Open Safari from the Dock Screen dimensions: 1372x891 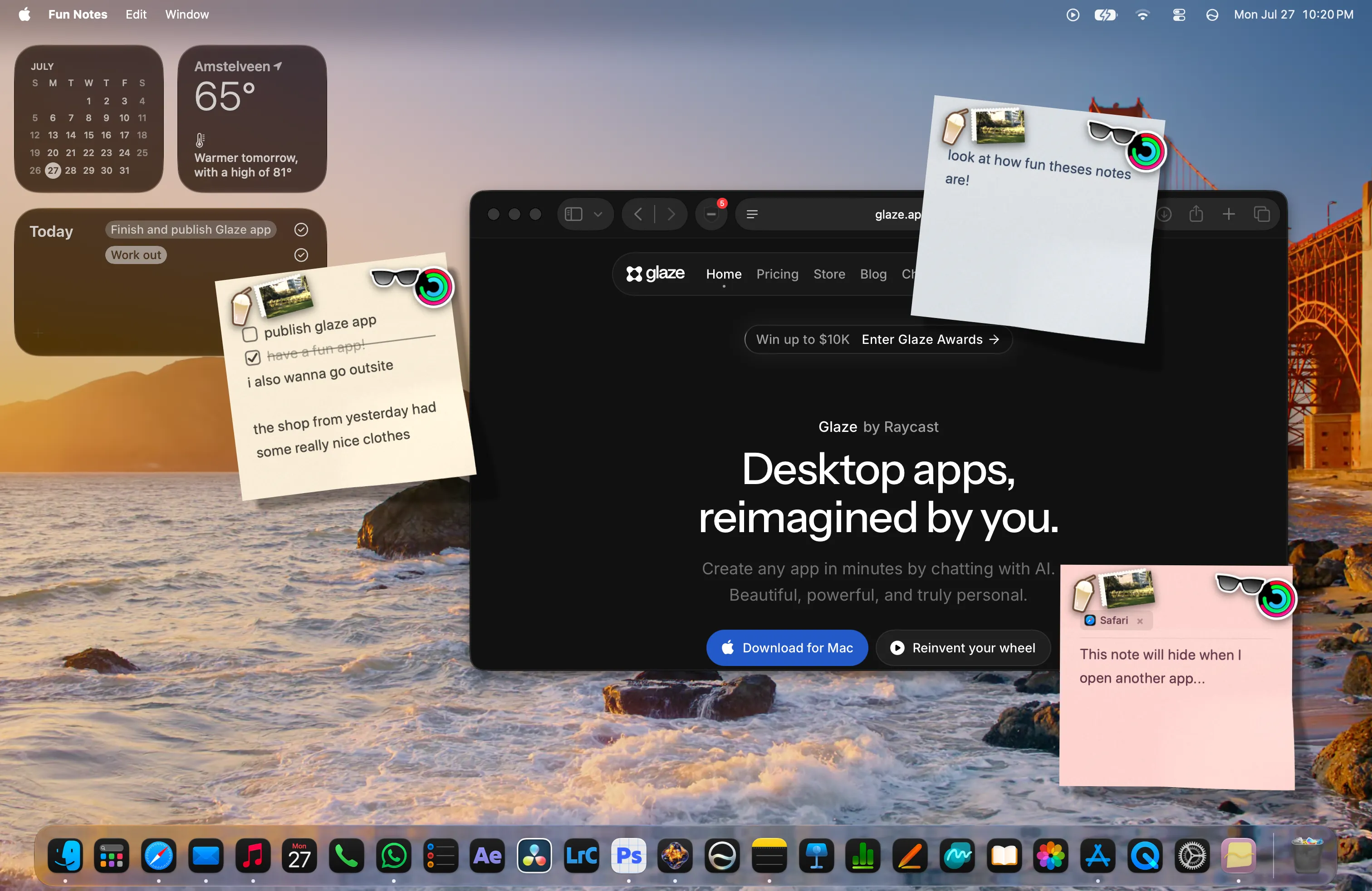[158, 855]
